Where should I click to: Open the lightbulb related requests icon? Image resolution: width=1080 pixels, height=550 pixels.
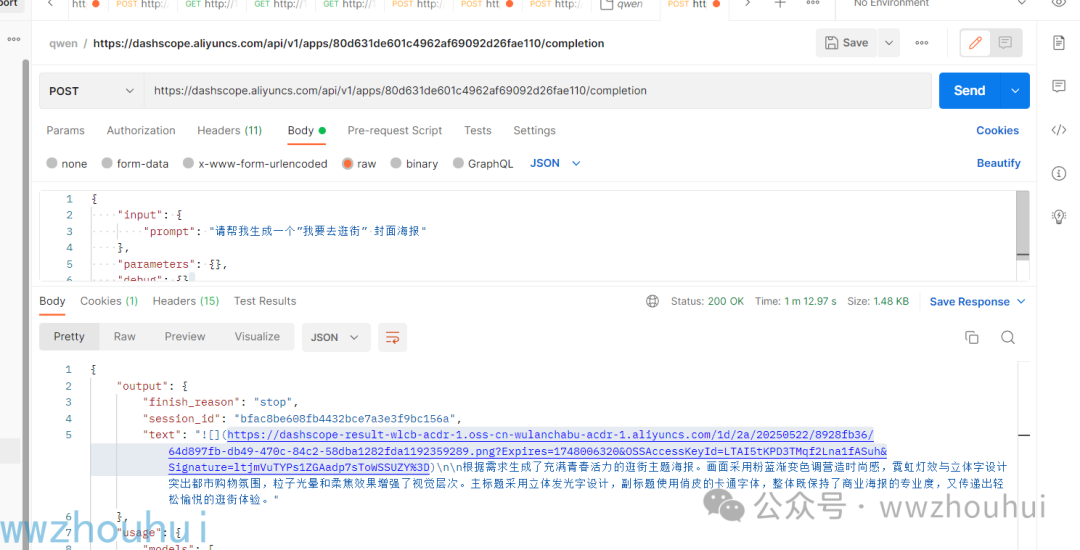(1059, 216)
